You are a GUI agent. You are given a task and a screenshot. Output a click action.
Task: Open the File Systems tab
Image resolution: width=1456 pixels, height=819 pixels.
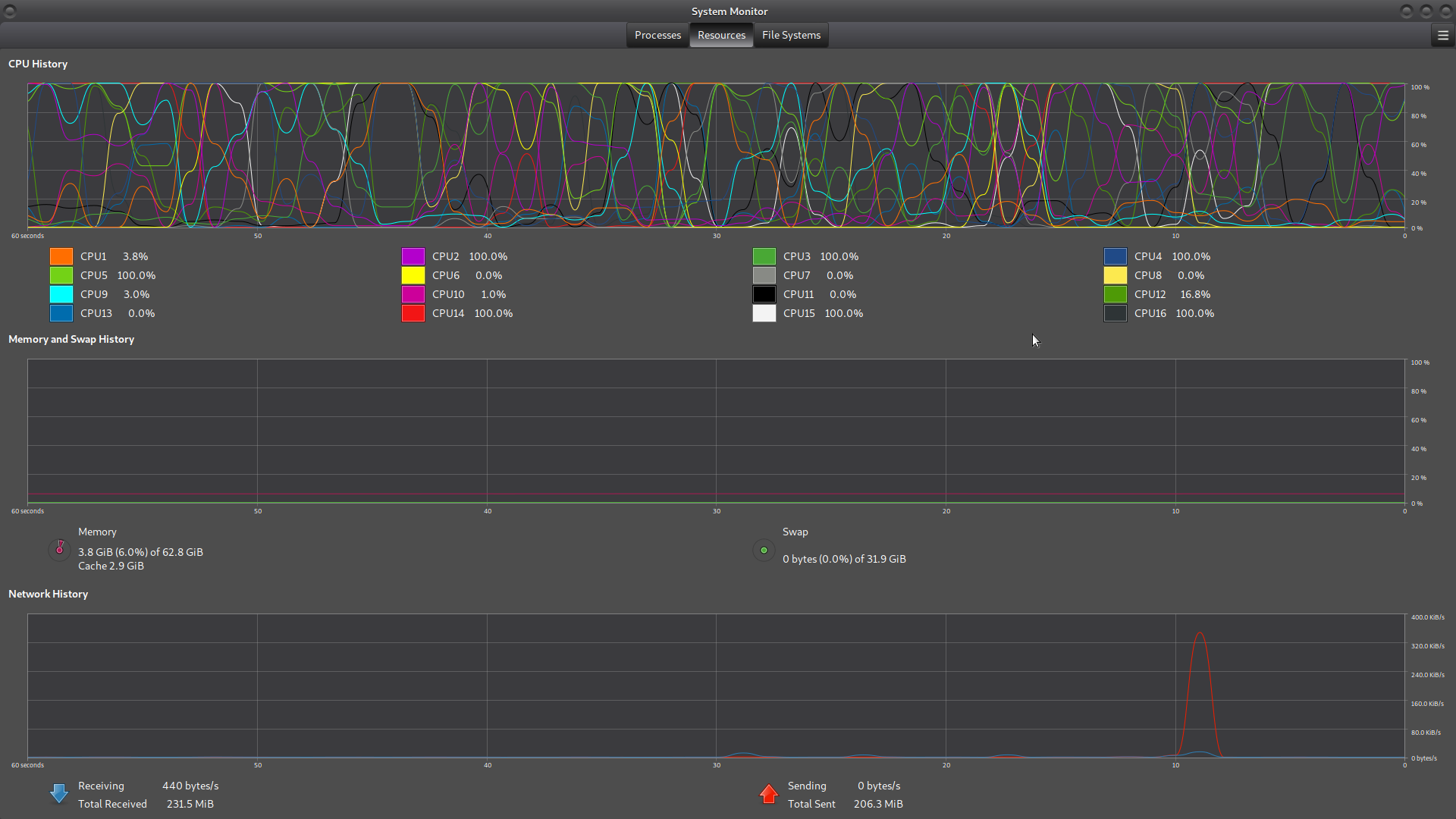(x=791, y=36)
